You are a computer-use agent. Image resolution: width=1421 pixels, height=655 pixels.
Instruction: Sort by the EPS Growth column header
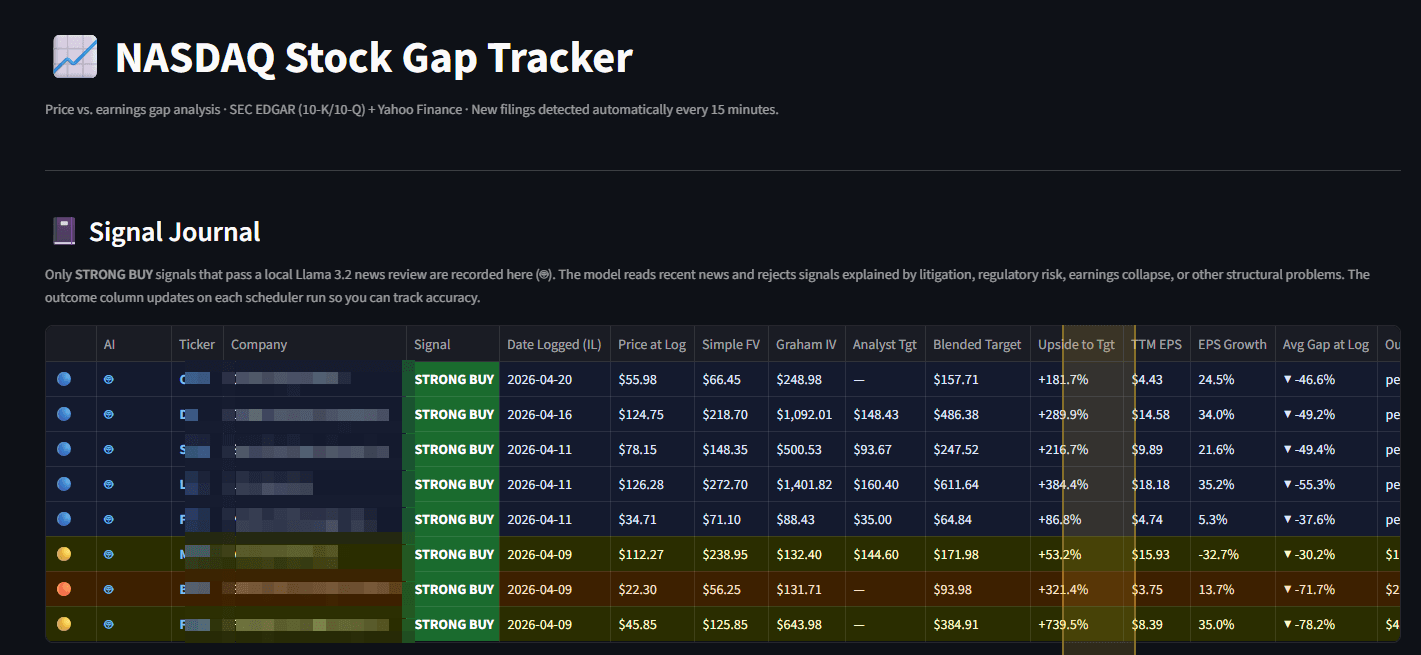click(1232, 344)
